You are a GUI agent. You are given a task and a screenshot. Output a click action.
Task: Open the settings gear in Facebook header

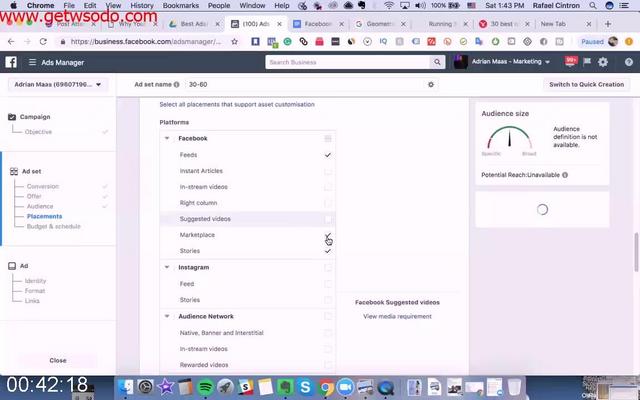[603, 62]
